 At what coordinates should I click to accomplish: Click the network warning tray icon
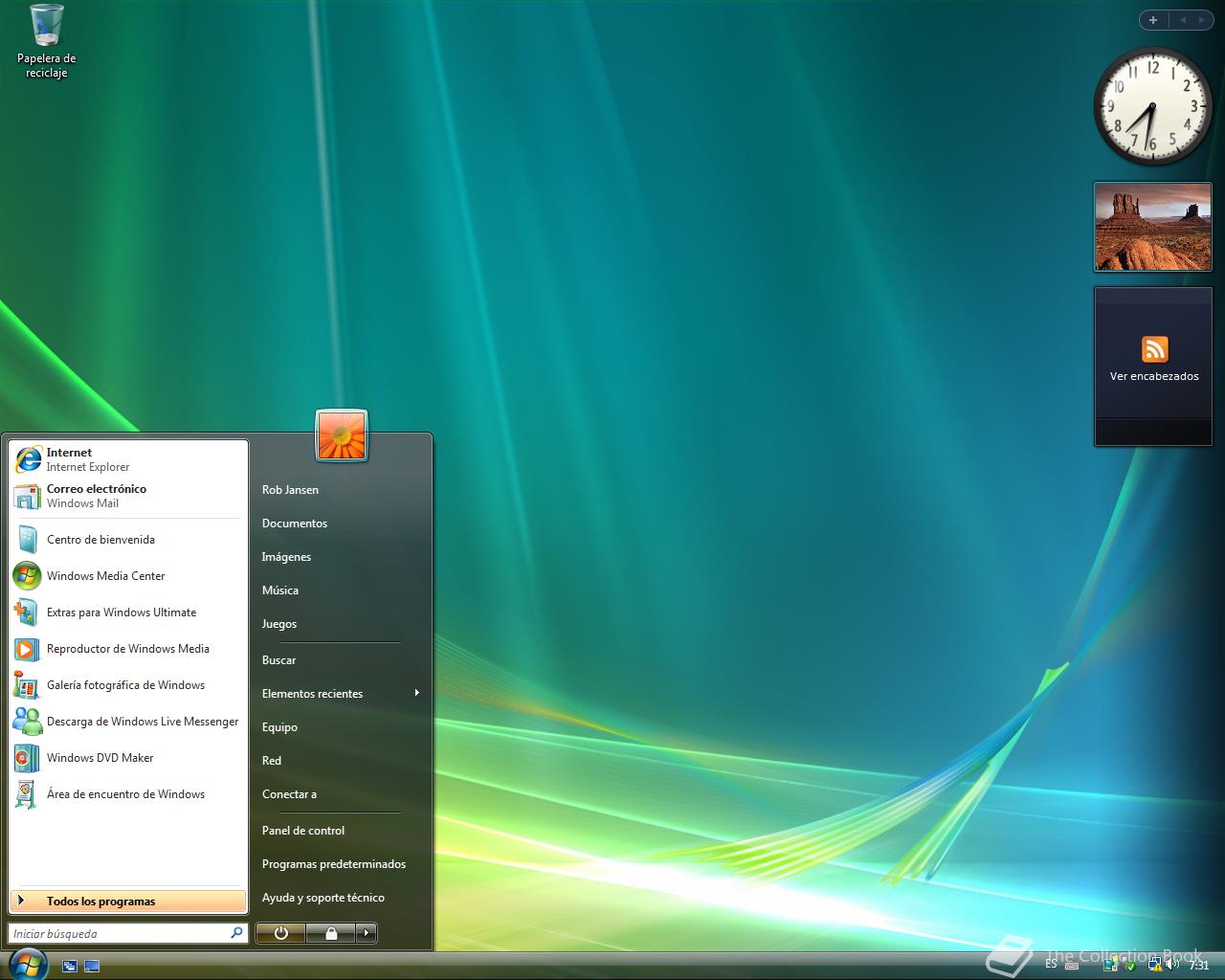pos(1155,965)
